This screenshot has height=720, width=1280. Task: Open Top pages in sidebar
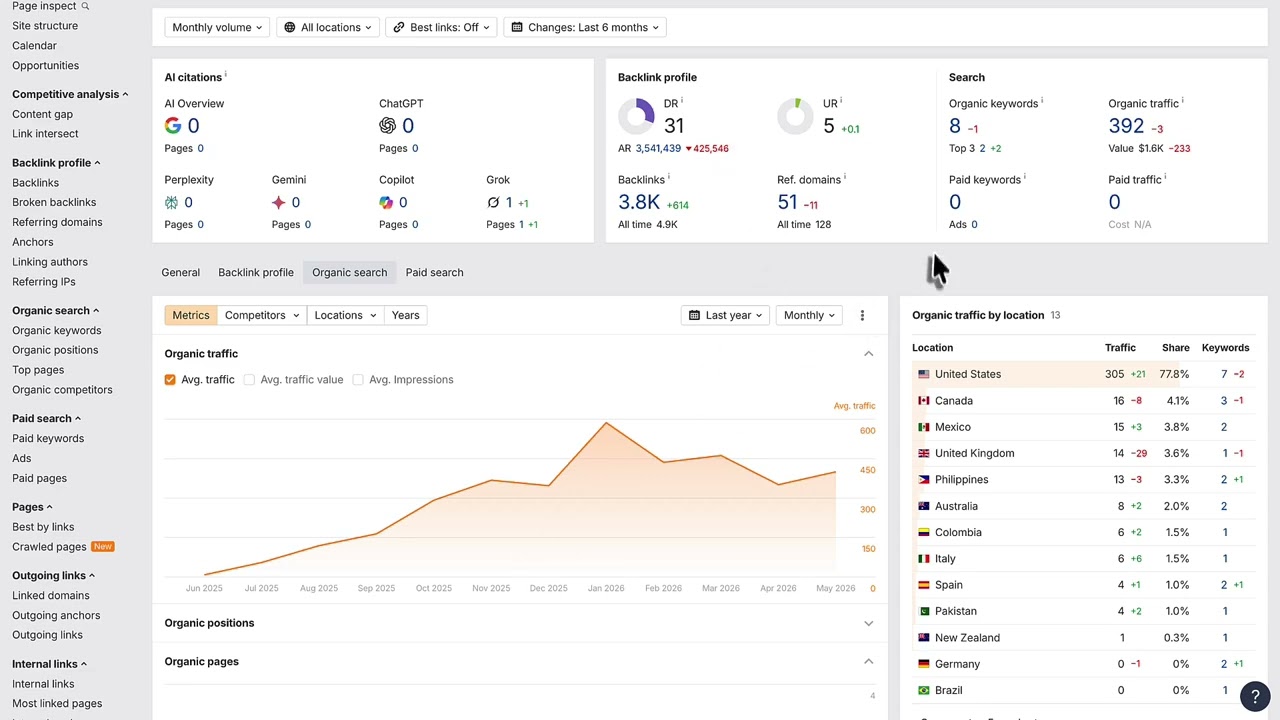(x=38, y=370)
